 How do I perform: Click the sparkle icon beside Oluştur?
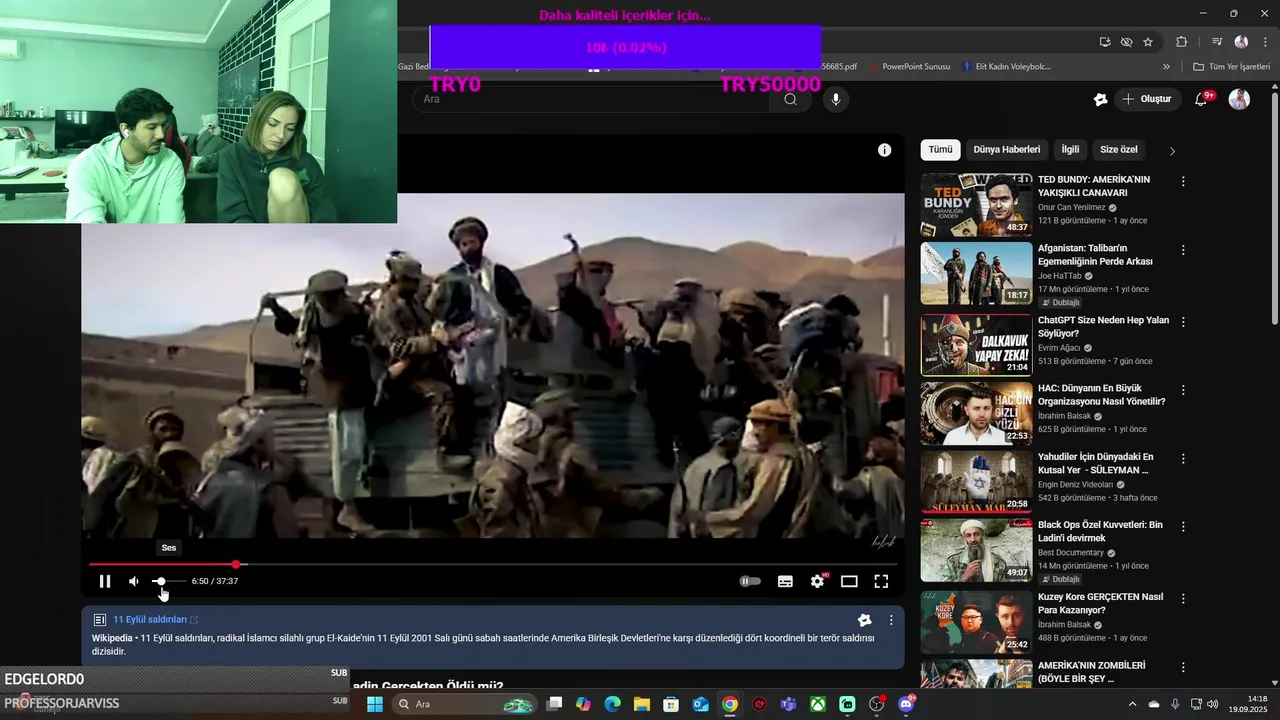[x=1100, y=99]
